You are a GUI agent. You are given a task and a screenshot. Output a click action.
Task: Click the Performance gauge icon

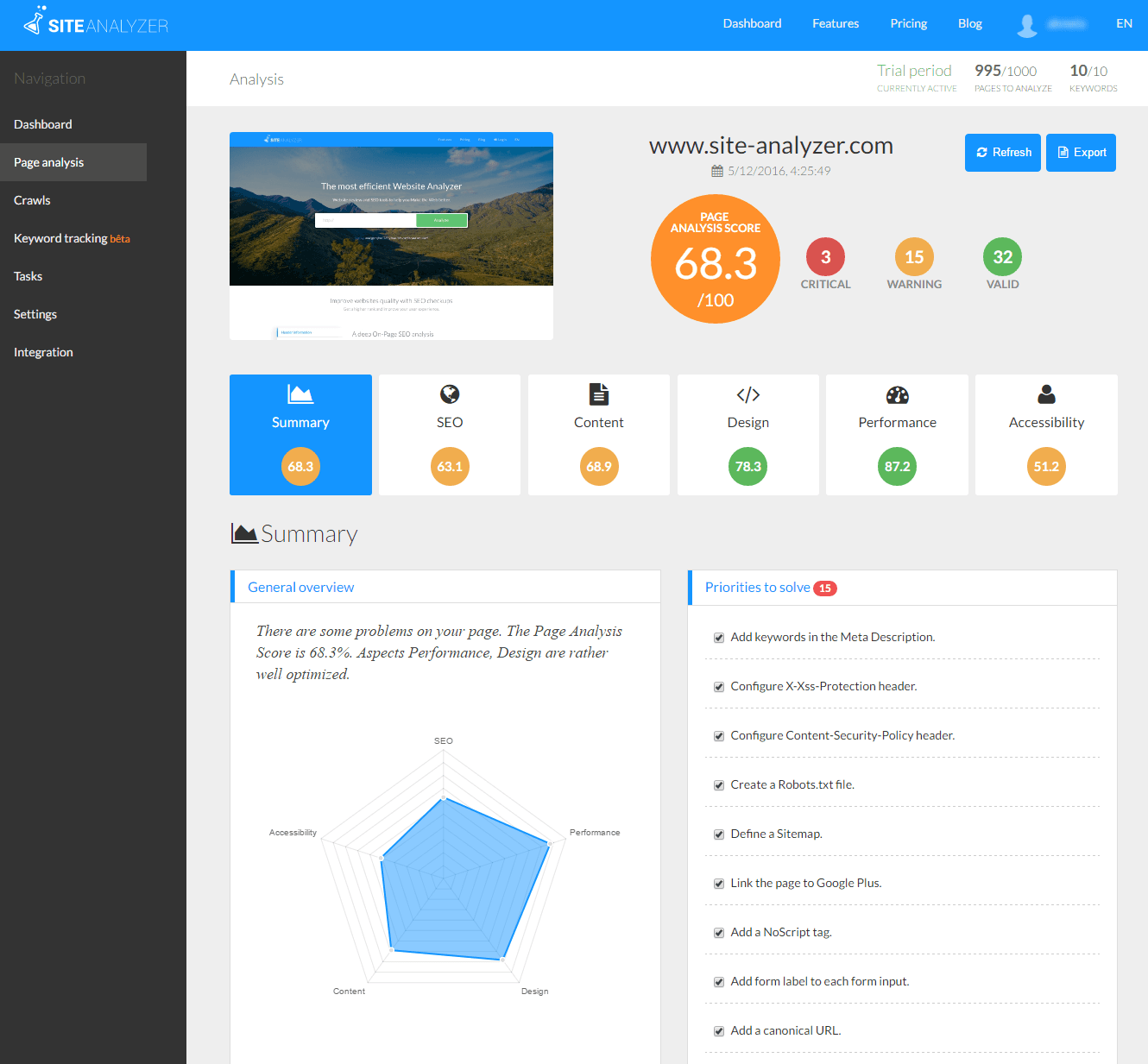(898, 394)
